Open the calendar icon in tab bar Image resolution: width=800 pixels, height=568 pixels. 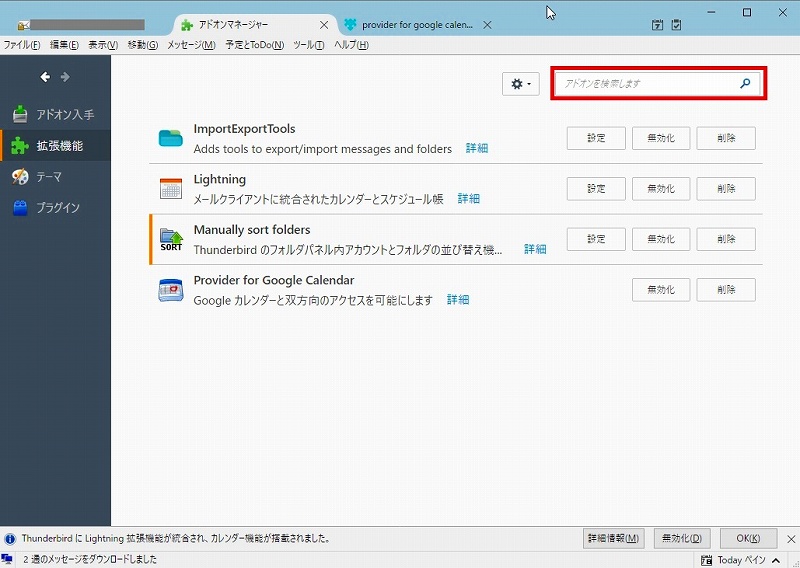(657, 25)
